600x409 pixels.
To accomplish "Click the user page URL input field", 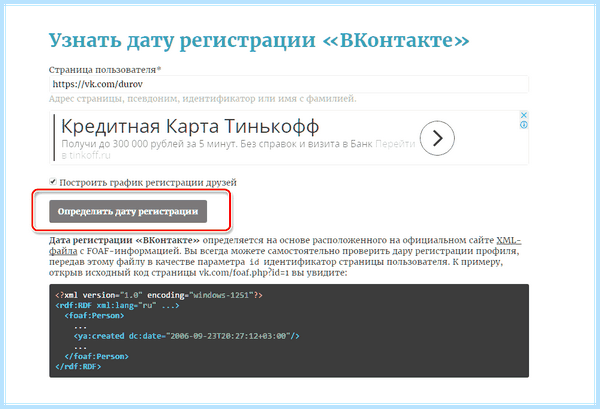I will tap(289, 84).
